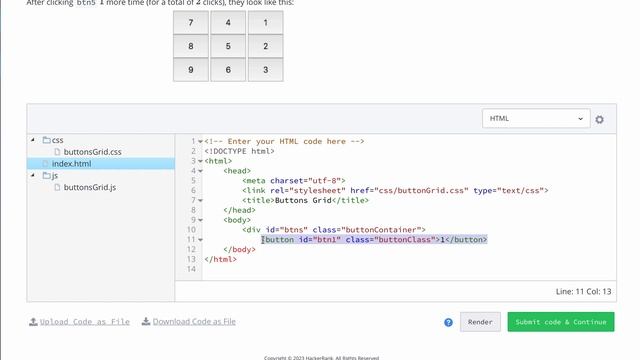Select index.html in file tree
This screenshot has height=360, width=640.
point(71,164)
